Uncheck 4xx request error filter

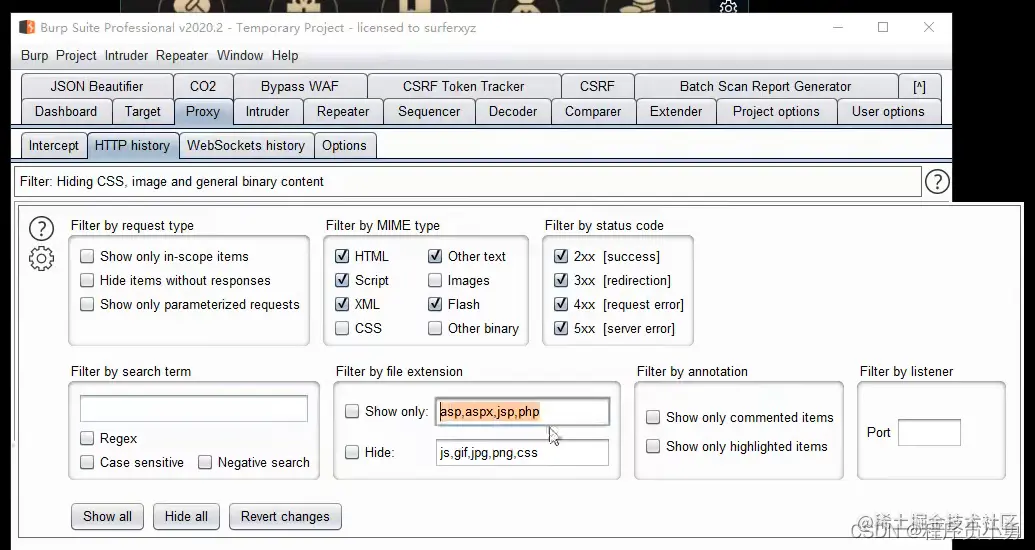[x=561, y=304]
